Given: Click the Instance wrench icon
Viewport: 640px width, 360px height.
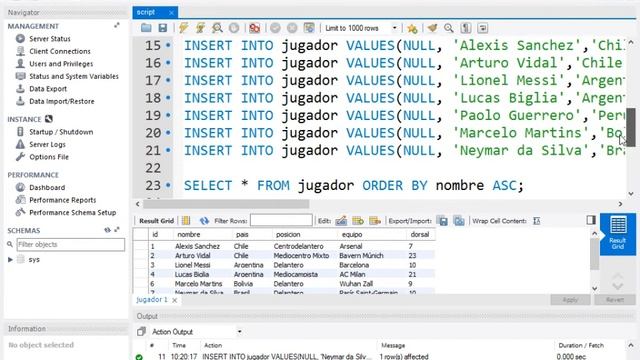Looking at the screenshot, I should coord(49,119).
